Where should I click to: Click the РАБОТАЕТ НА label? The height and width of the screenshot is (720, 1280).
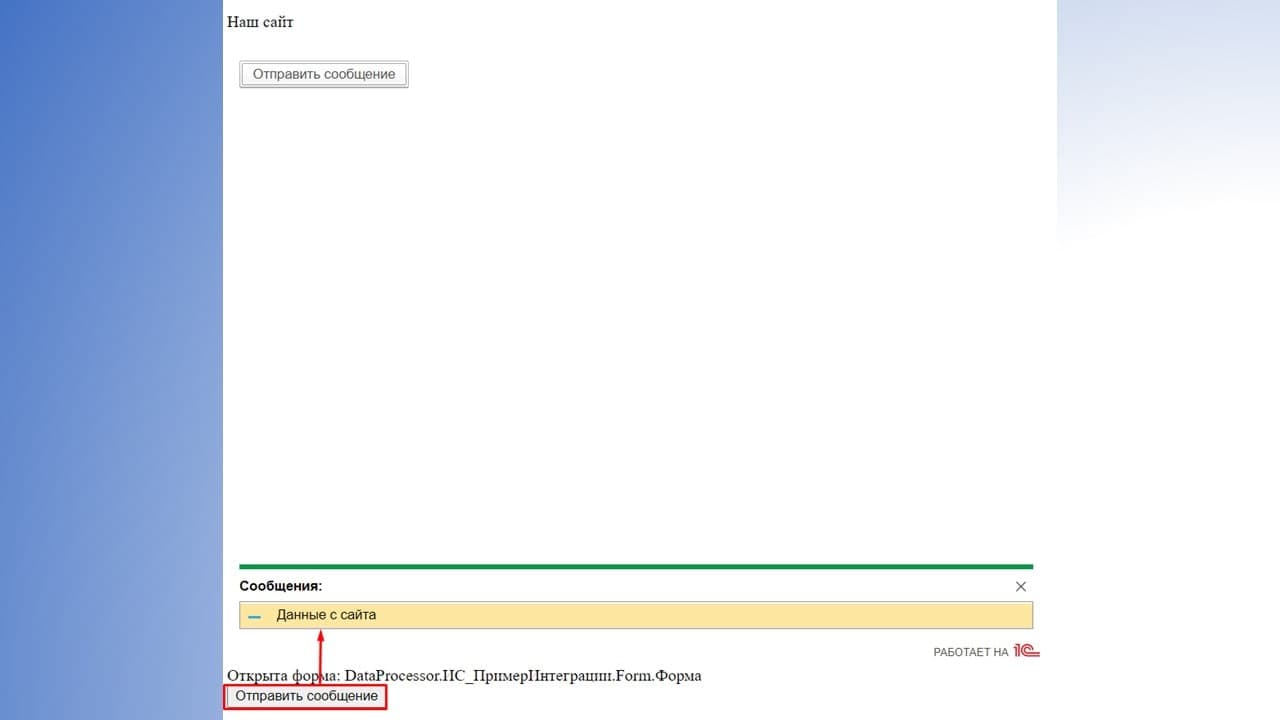coord(970,652)
